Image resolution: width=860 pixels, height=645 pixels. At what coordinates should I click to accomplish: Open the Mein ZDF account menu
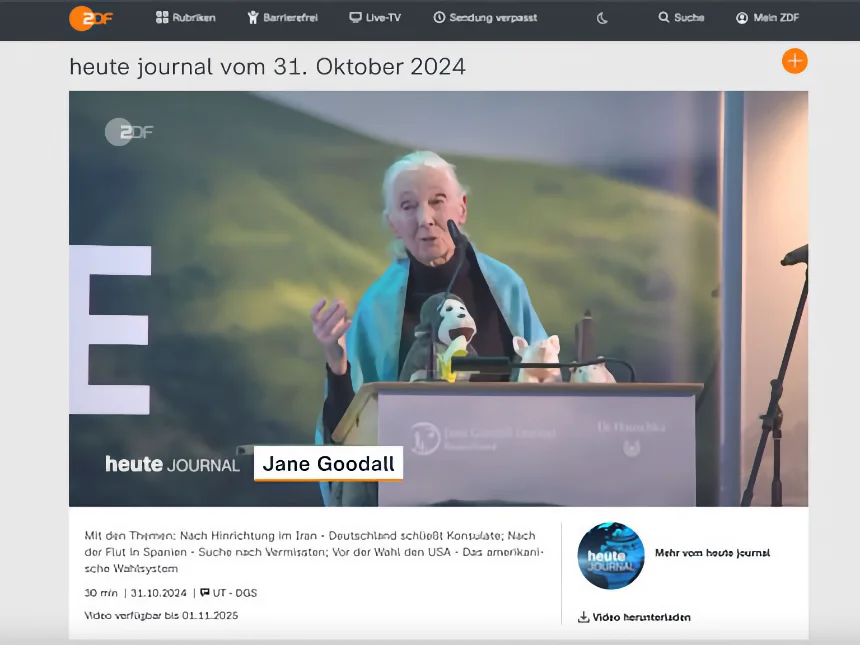click(x=767, y=18)
